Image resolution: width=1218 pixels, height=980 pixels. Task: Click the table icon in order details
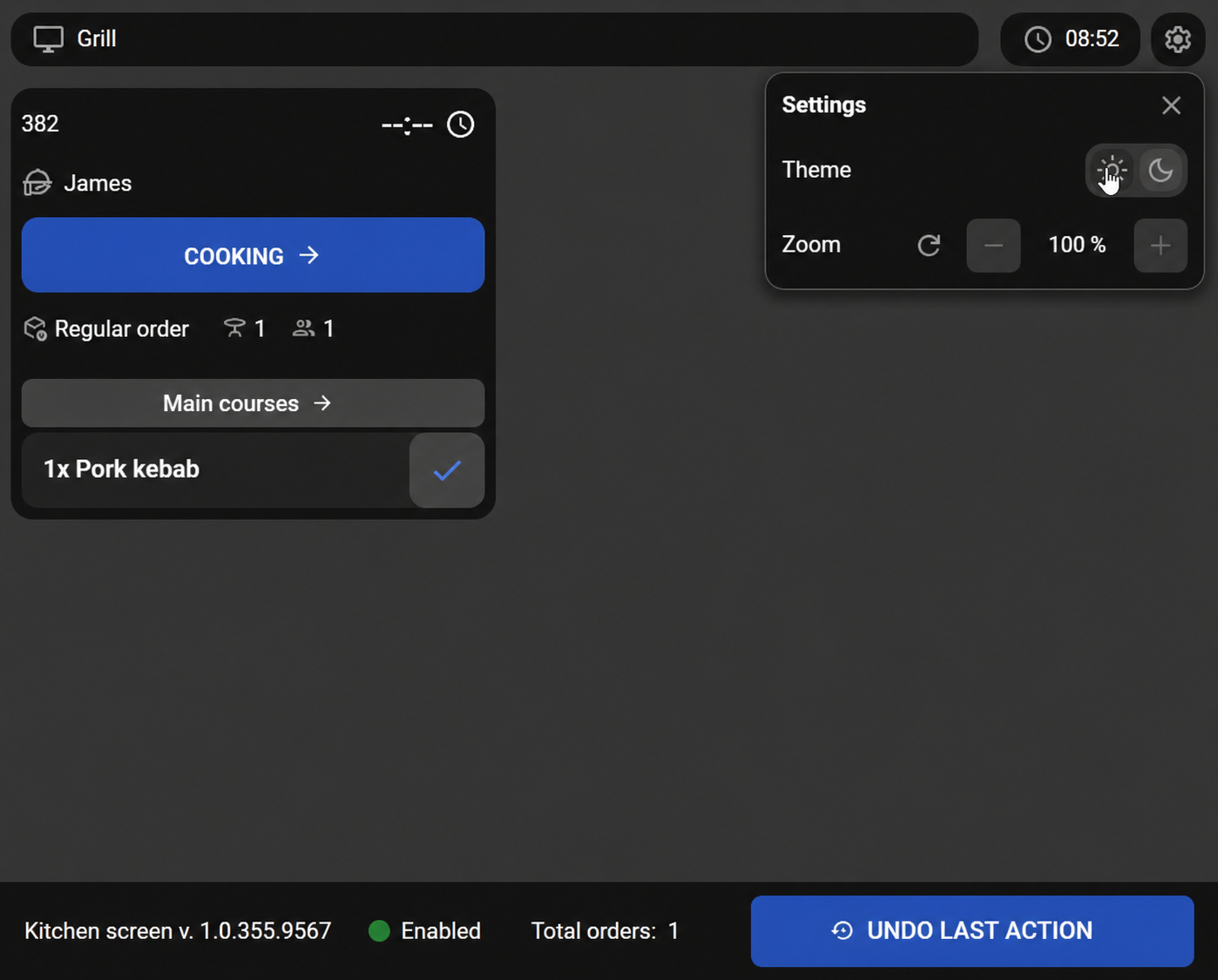(234, 328)
